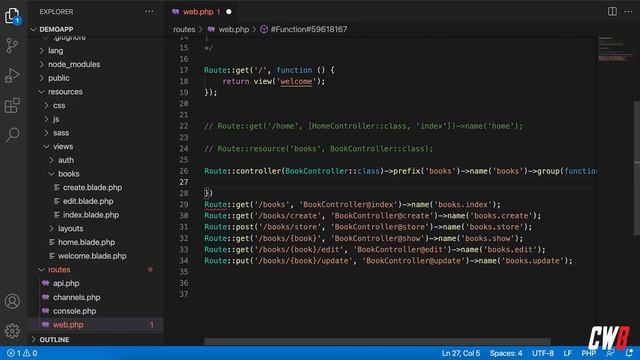Place cursor on empty line 27

point(400,182)
